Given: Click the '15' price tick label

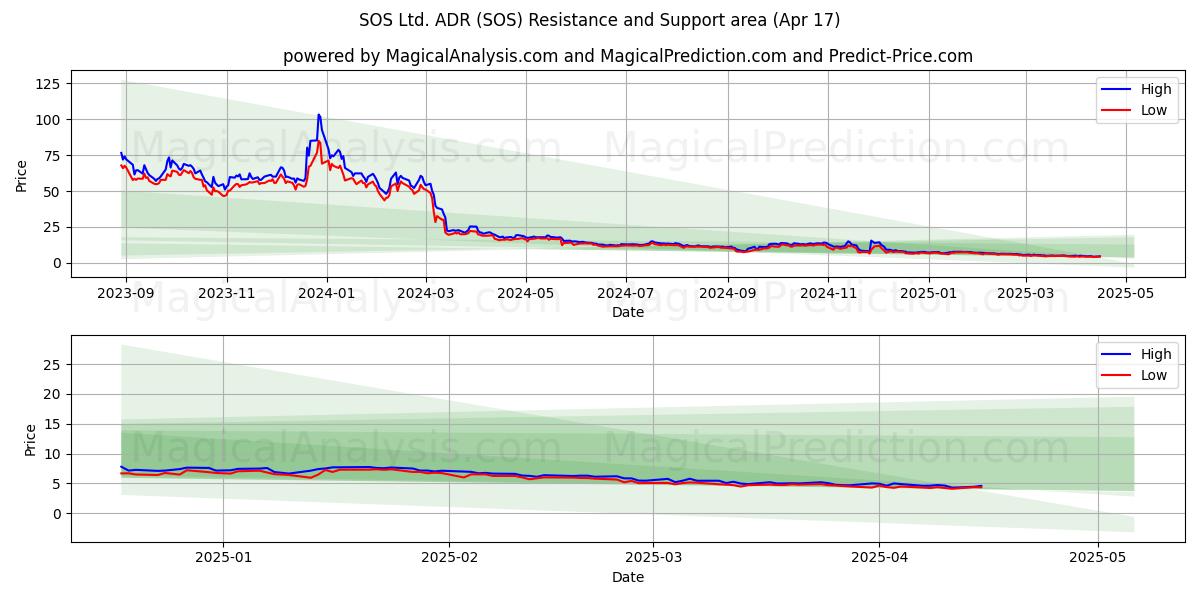Looking at the screenshot, I should tap(54, 425).
